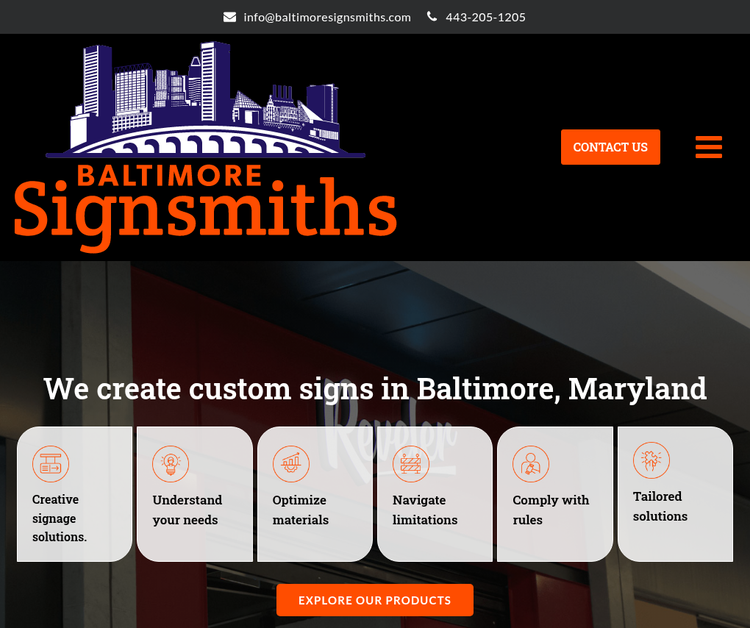Screen dimensions: 750x628
Task: Click the envelope email icon
Action: pyautogui.click(x=230, y=17)
